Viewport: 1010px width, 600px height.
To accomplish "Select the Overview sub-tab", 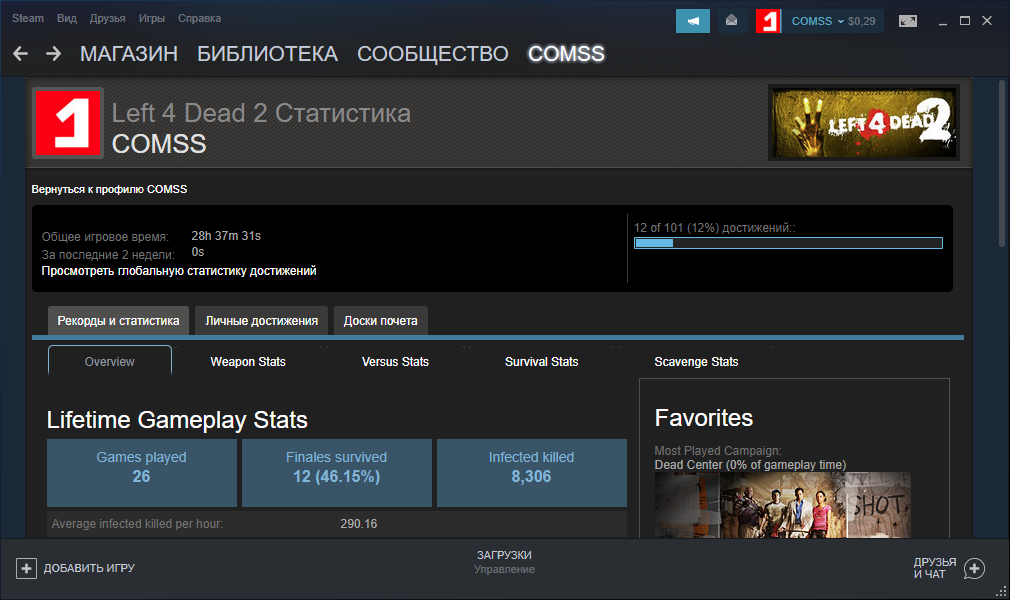I will tap(110, 362).
